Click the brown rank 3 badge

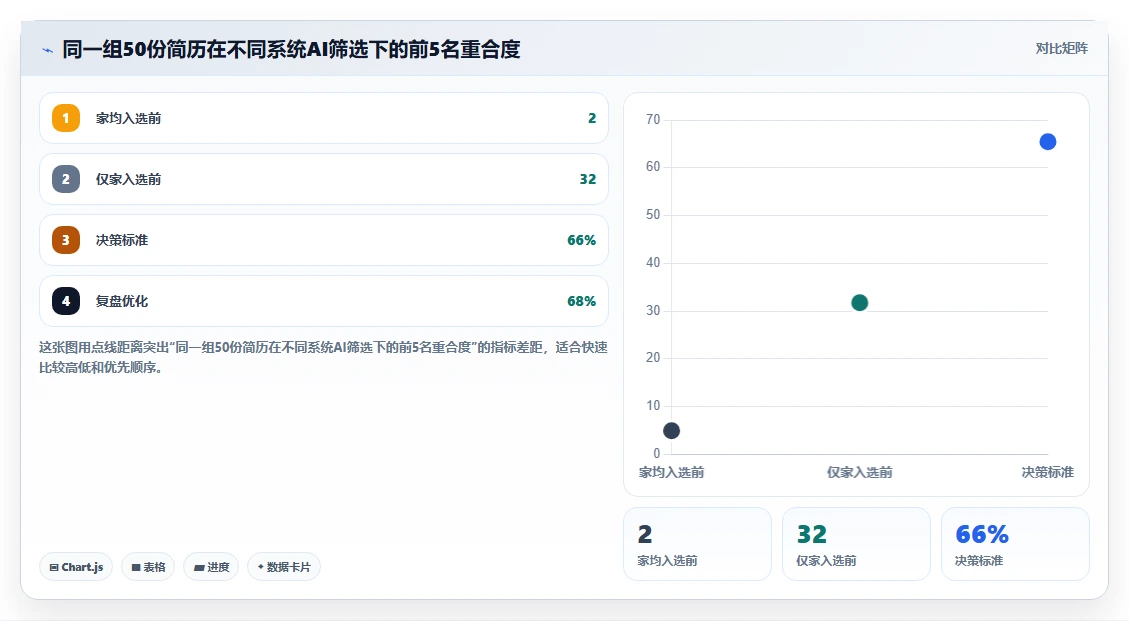point(66,240)
